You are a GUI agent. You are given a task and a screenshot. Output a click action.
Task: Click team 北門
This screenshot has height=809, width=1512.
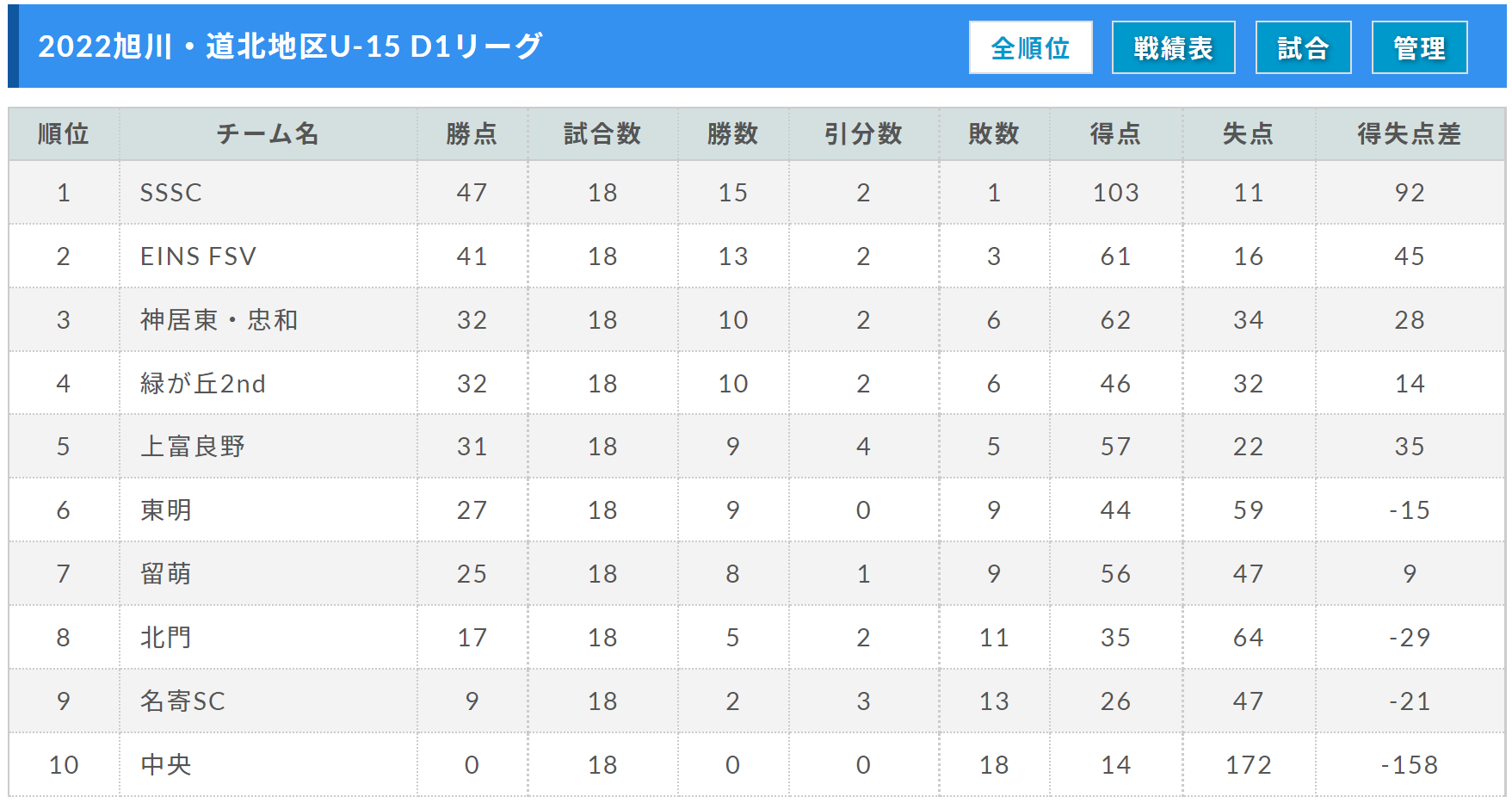[166, 638]
